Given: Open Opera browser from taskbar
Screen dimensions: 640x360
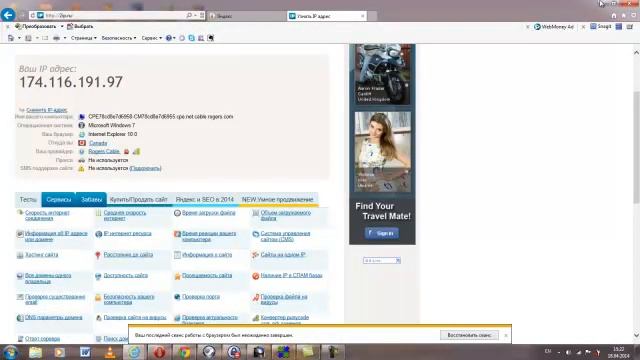Looking at the screenshot, I should coord(159,352).
